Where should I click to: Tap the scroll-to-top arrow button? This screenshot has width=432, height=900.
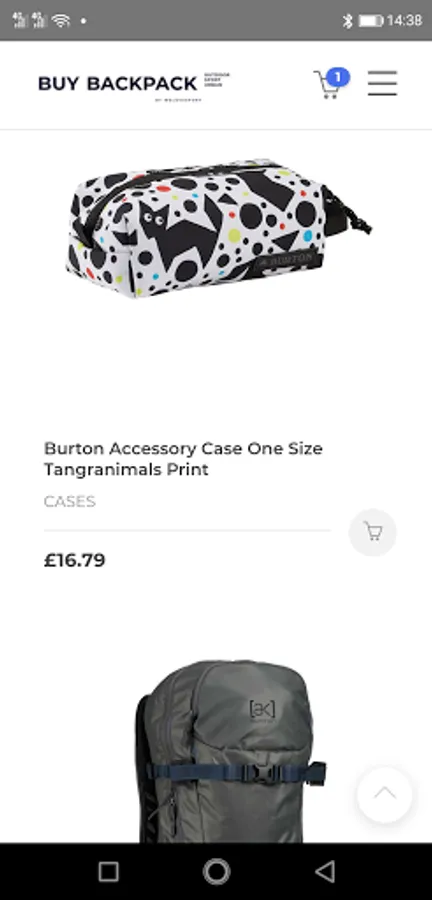coord(384,794)
